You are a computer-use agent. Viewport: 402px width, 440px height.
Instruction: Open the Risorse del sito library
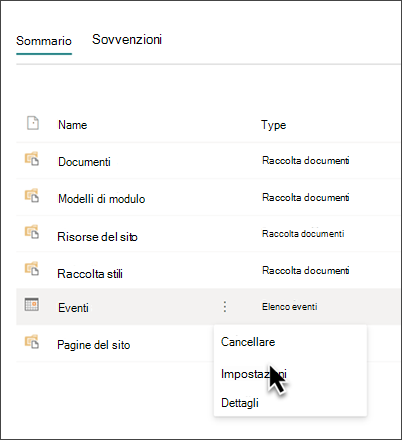click(97, 237)
